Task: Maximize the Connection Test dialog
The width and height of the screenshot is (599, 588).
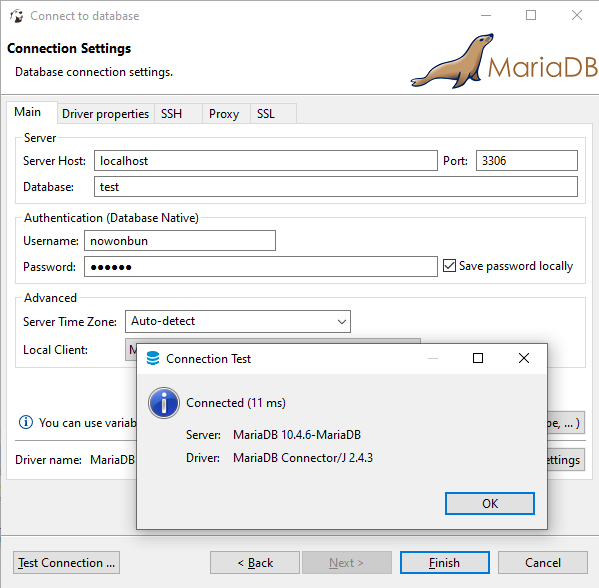Action: coord(478,358)
